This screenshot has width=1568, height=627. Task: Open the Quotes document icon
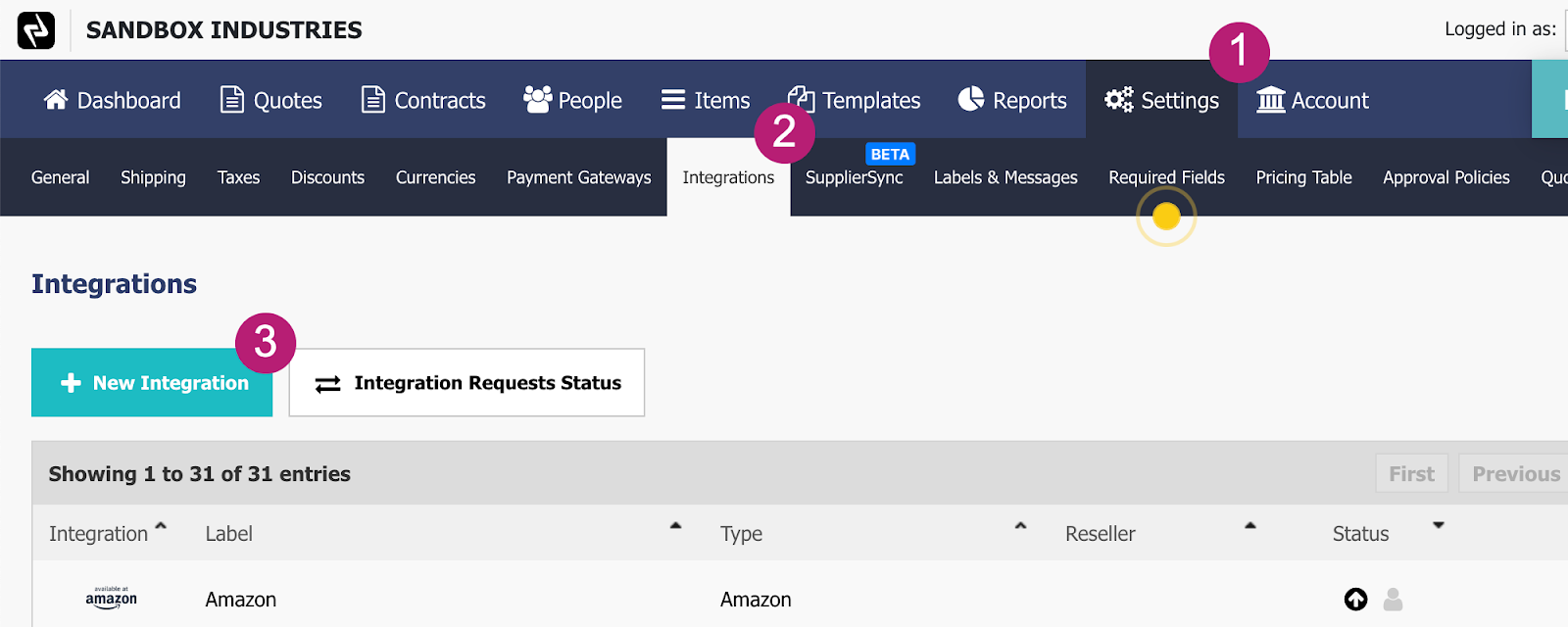tap(232, 99)
